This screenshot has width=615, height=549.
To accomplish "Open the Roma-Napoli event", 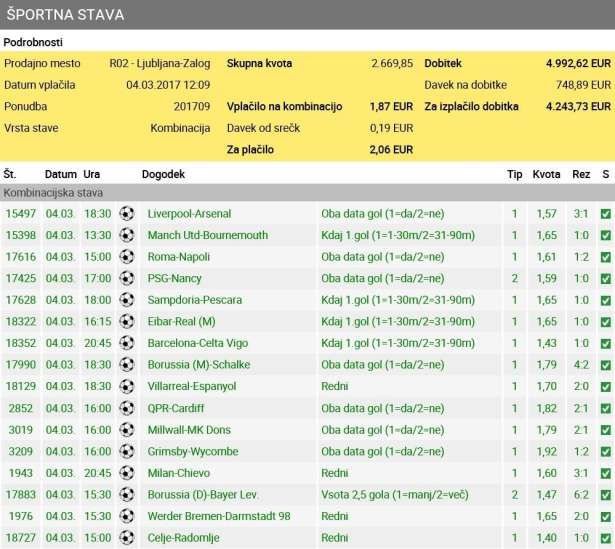I will (x=178, y=256).
